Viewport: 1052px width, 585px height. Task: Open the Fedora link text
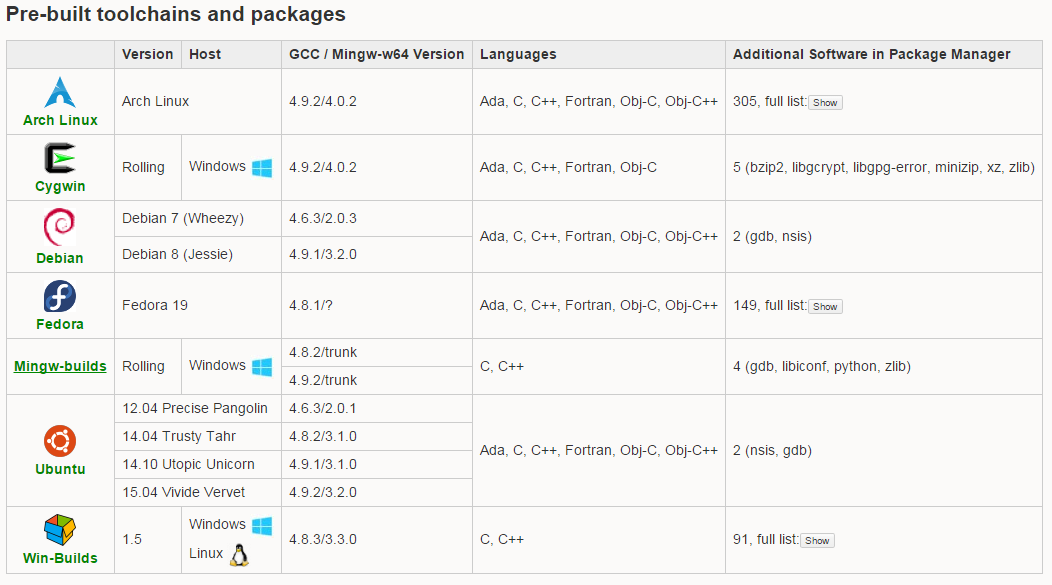click(x=60, y=324)
